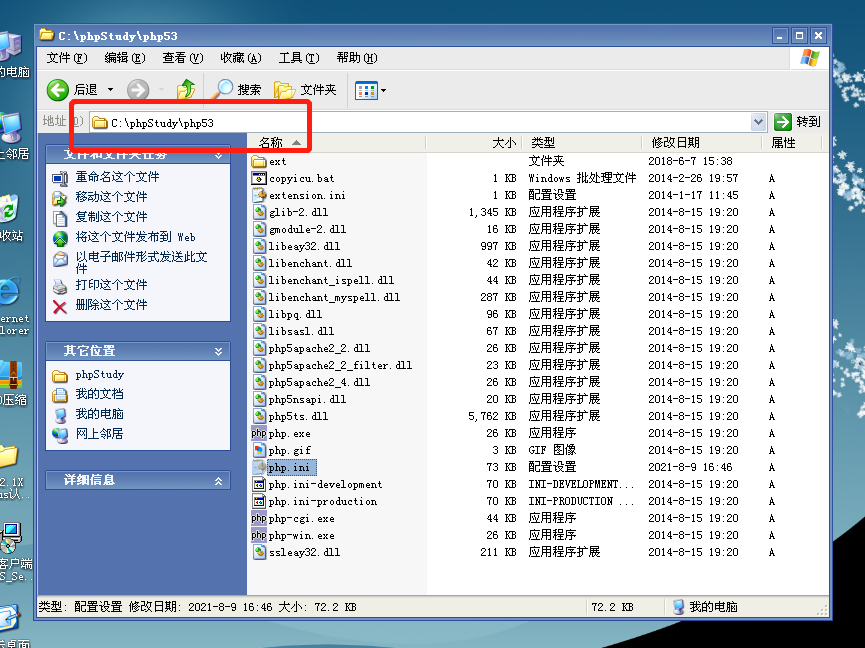Select php5apache2_2.dll file name
The height and width of the screenshot is (648, 865).
coord(319,349)
